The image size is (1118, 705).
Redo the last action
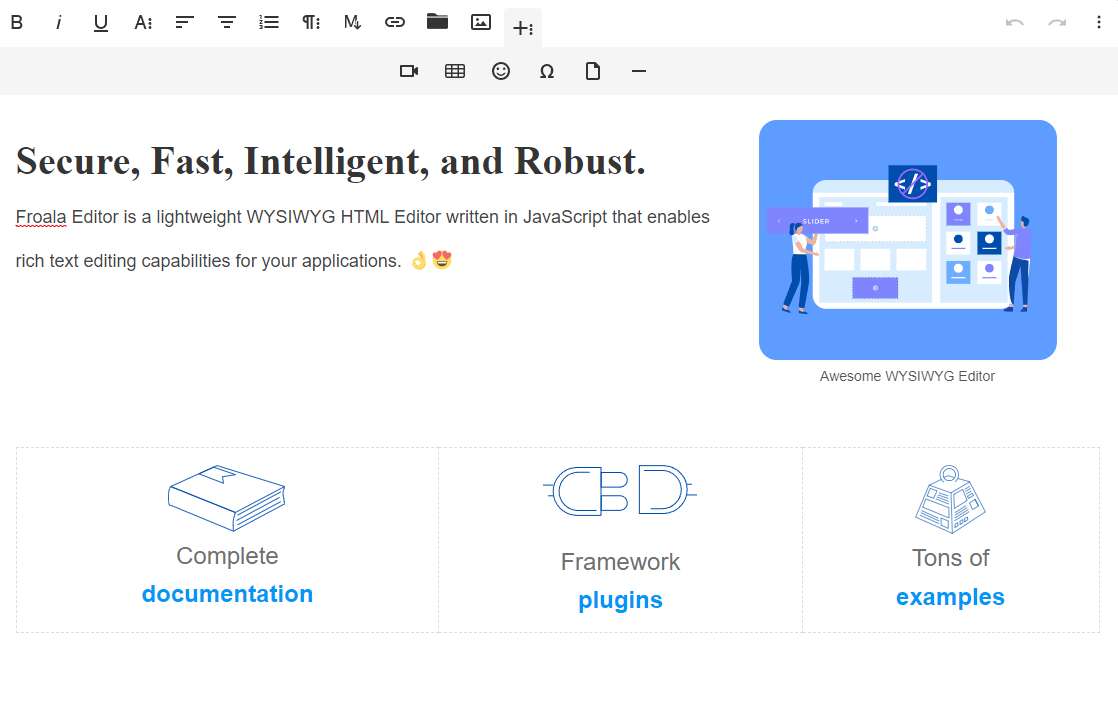[1057, 23]
